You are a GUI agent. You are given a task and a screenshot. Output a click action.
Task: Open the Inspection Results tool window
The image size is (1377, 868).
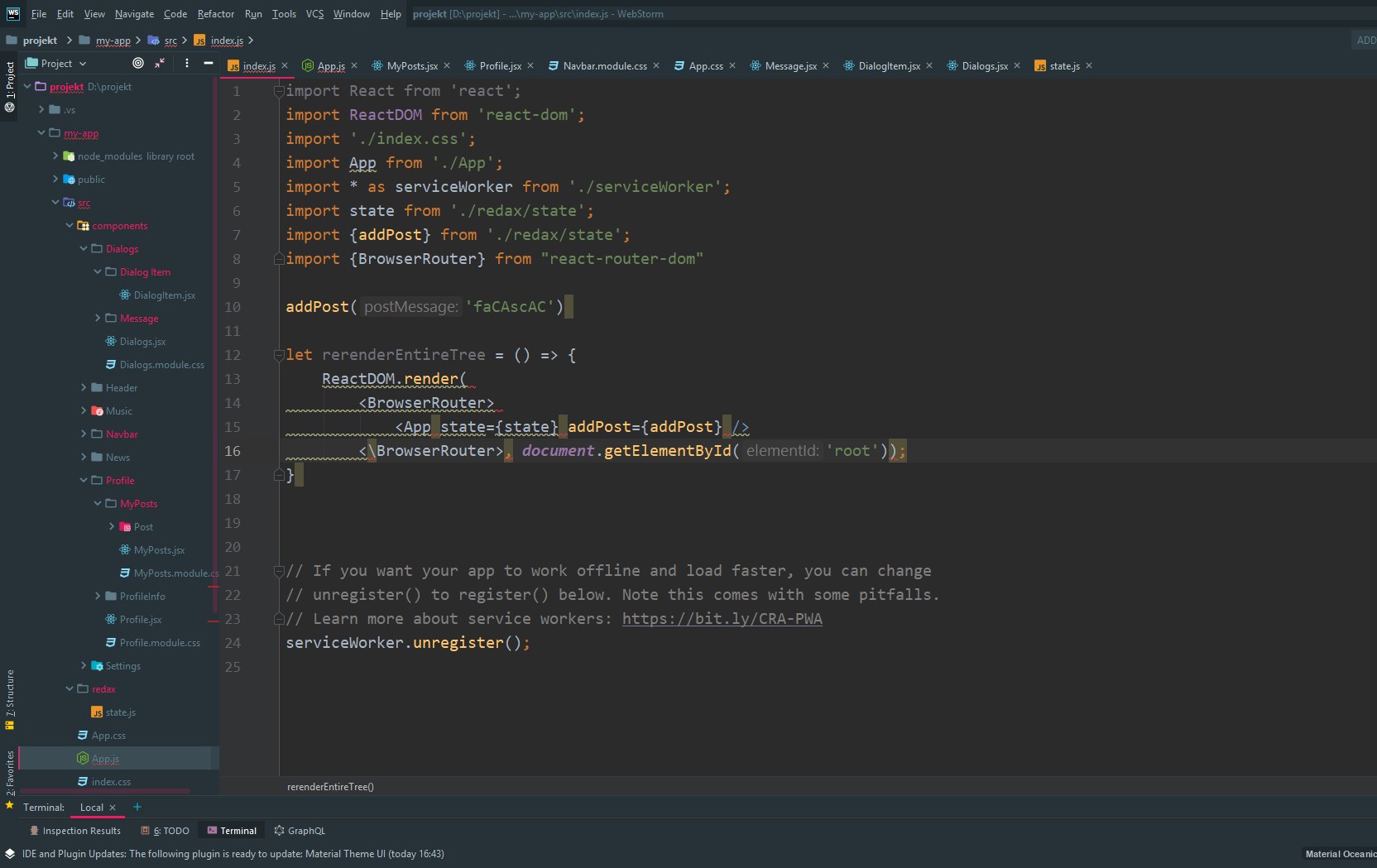click(75, 831)
